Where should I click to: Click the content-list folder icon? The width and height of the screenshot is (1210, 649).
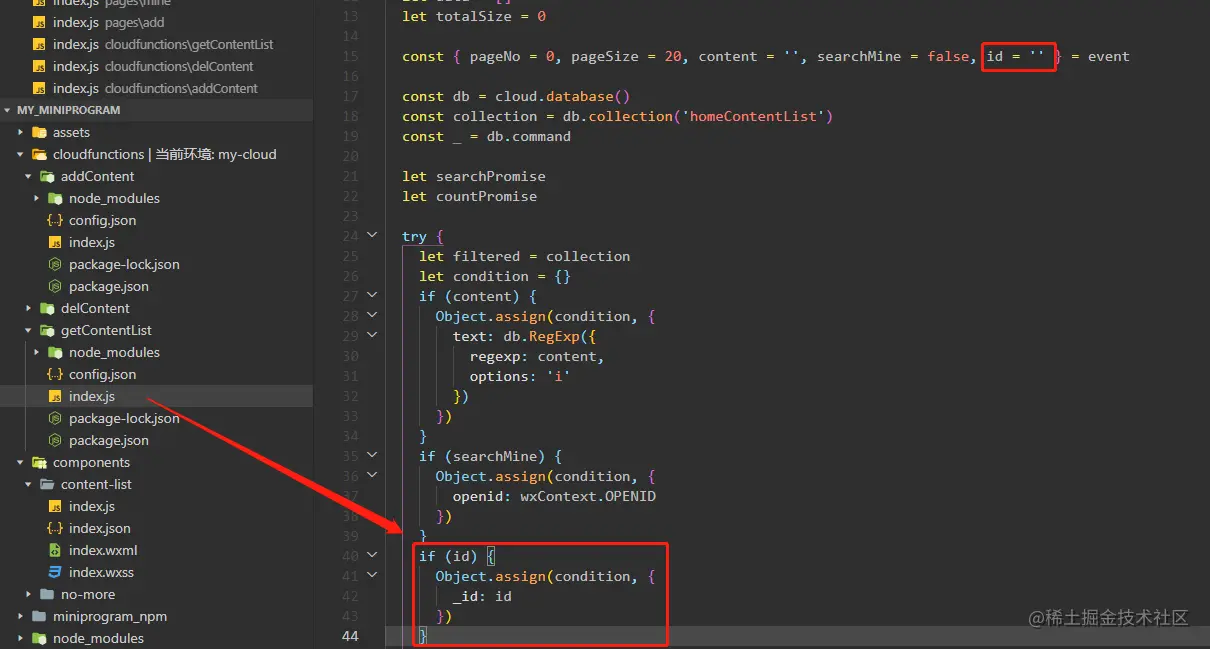[x=47, y=484]
